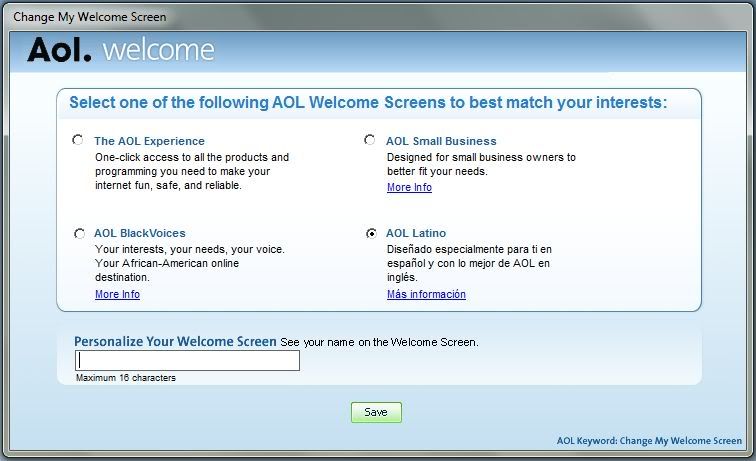Click the AOL BlackVoices title text

tap(140, 233)
